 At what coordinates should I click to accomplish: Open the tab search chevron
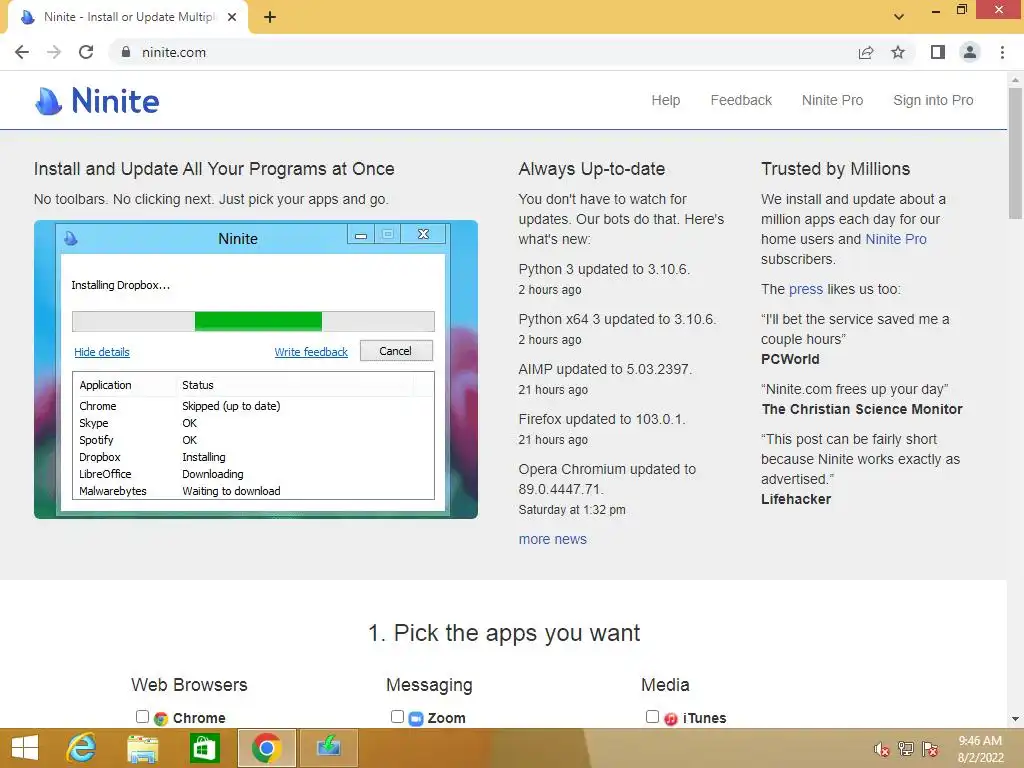click(899, 17)
